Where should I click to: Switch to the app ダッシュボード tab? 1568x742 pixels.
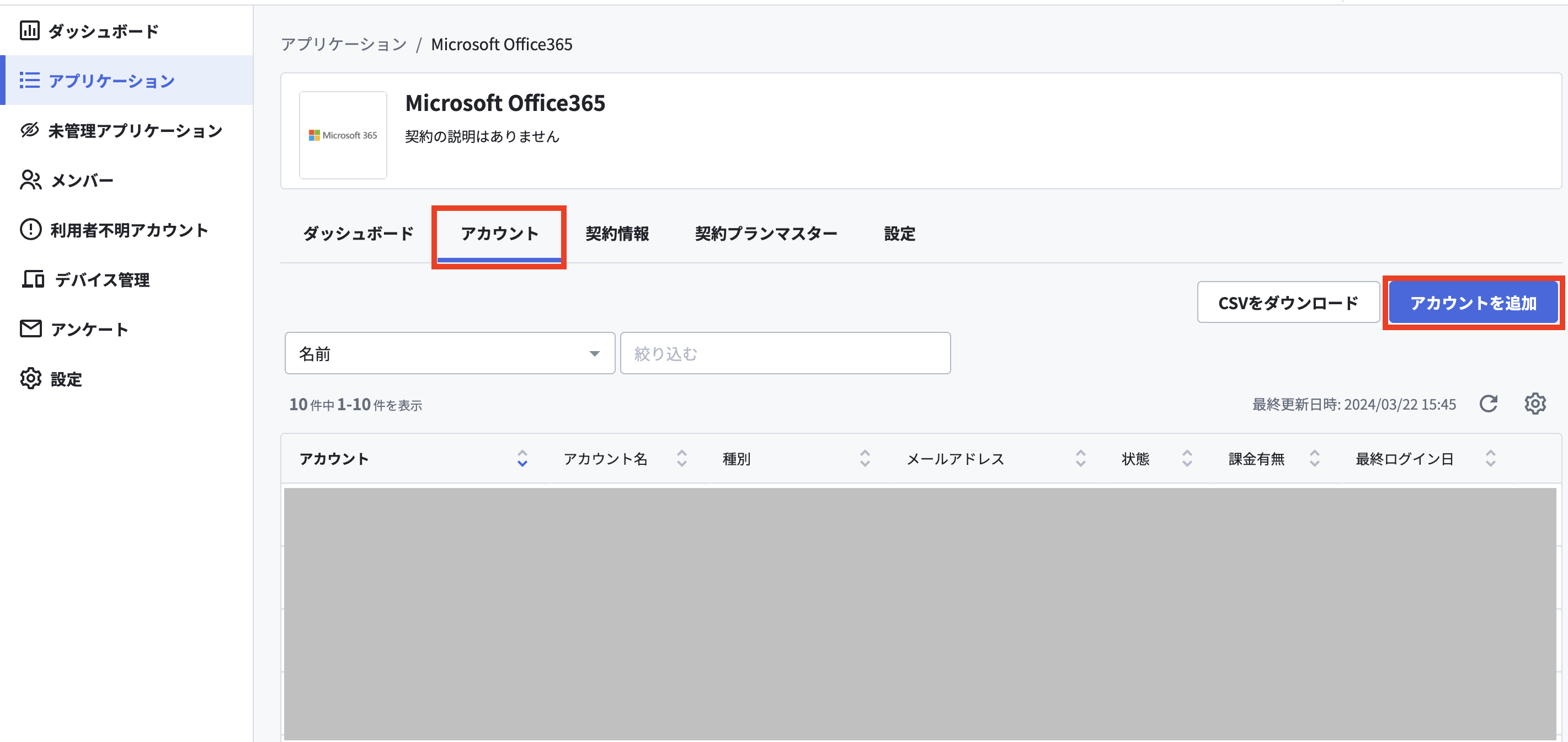click(x=359, y=234)
